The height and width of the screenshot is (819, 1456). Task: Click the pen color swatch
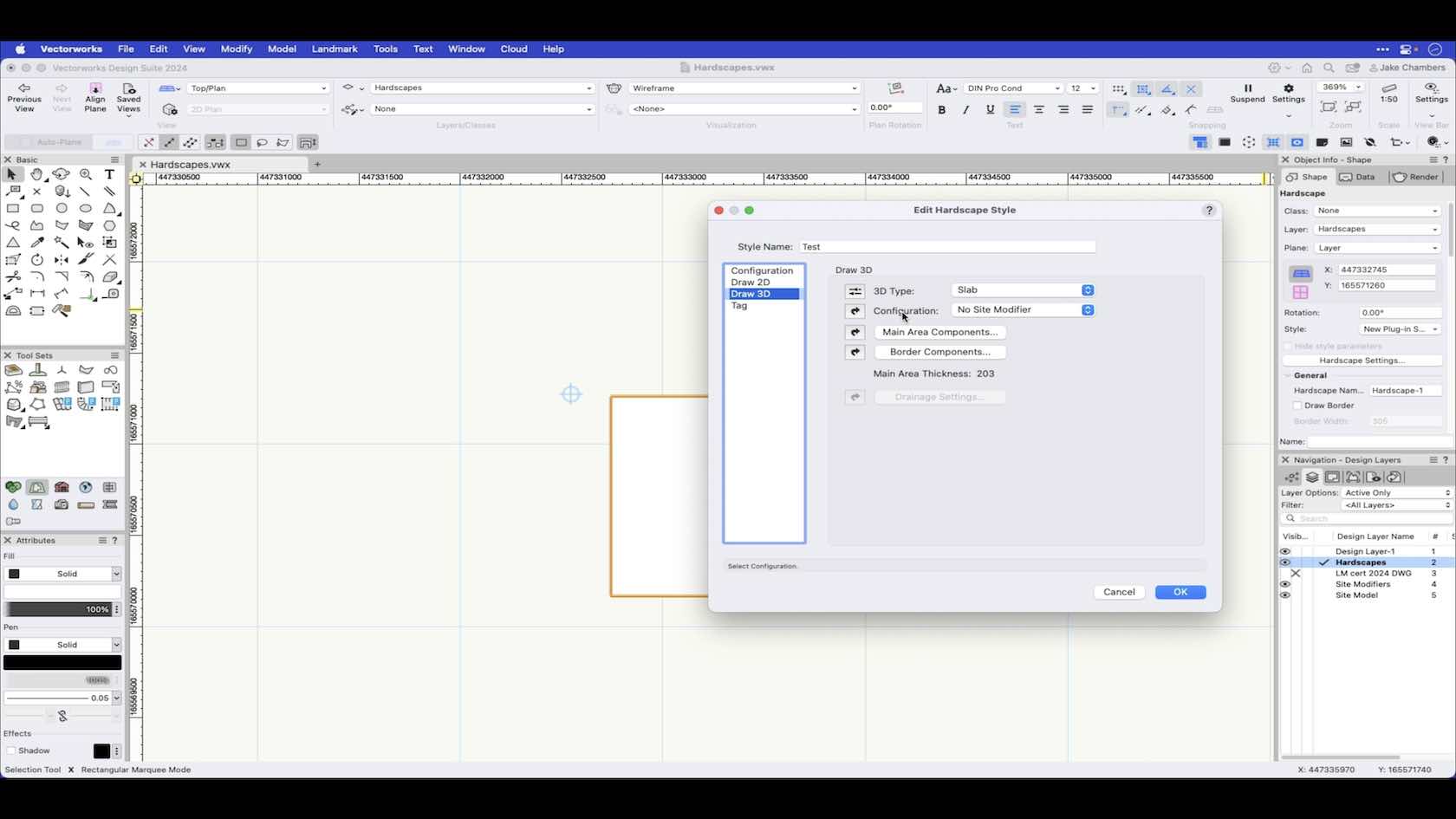pyautogui.click(x=62, y=663)
